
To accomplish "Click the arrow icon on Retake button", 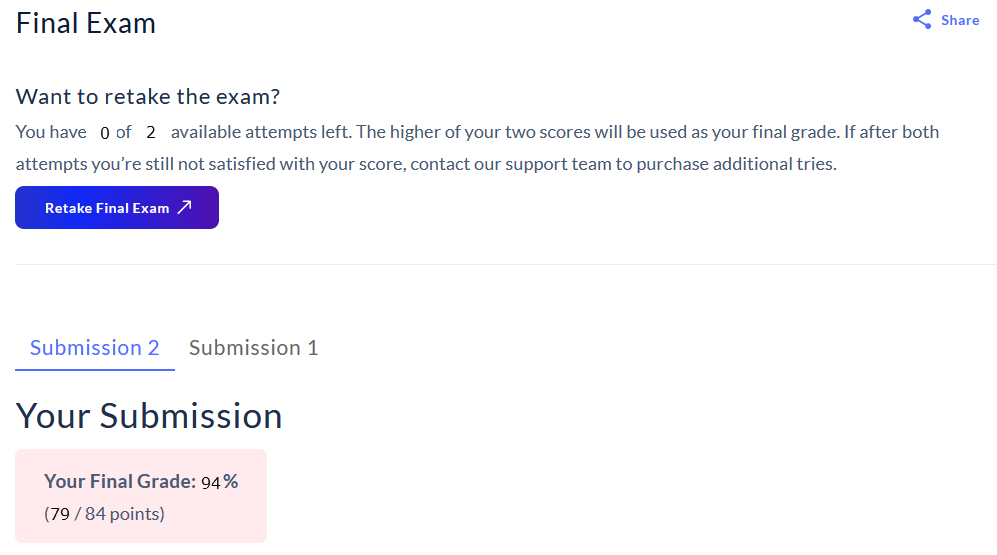I will (184, 208).
